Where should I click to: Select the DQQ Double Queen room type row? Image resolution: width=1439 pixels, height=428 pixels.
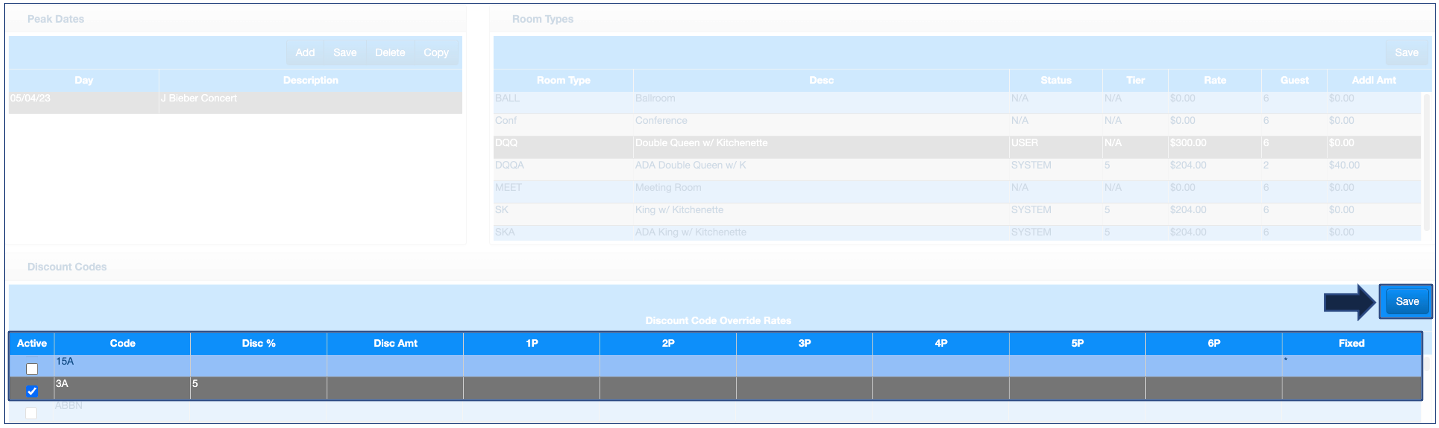point(820,143)
